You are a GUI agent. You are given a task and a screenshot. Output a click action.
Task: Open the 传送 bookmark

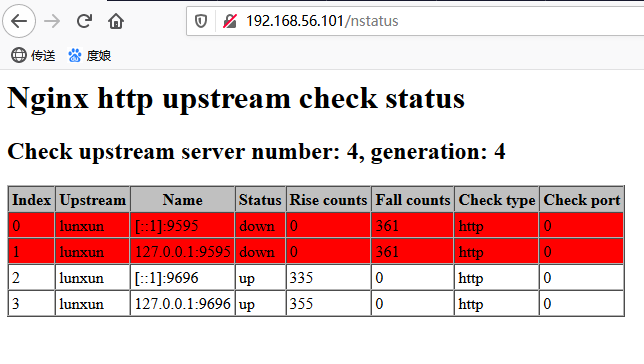coord(33,55)
